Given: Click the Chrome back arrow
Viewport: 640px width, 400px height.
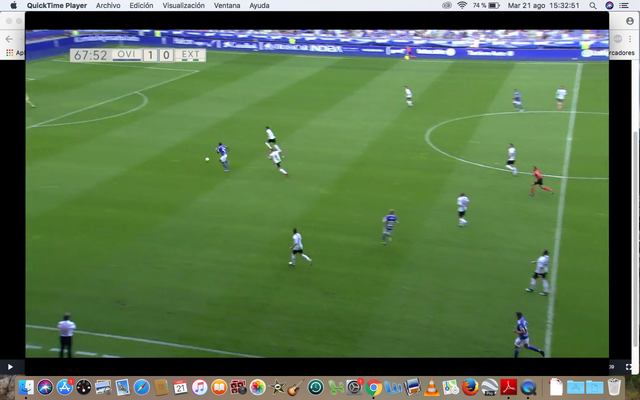Looking at the screenshot, I should 9,39.
